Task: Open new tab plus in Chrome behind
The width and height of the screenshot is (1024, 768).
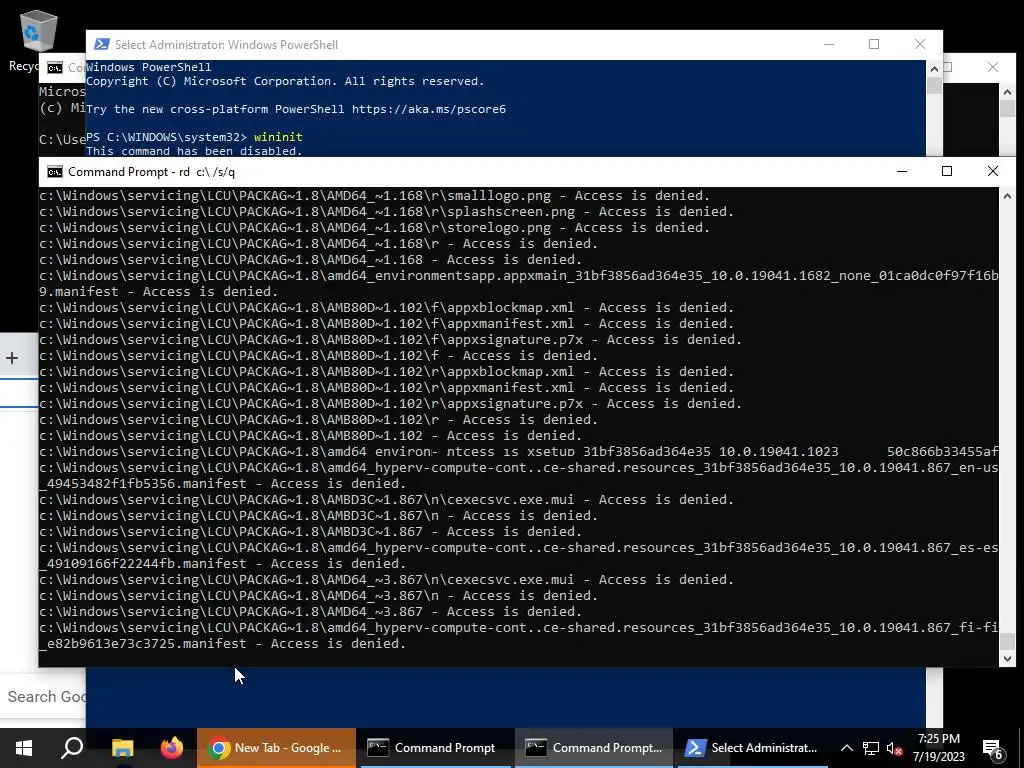Action: coord(12,358)
